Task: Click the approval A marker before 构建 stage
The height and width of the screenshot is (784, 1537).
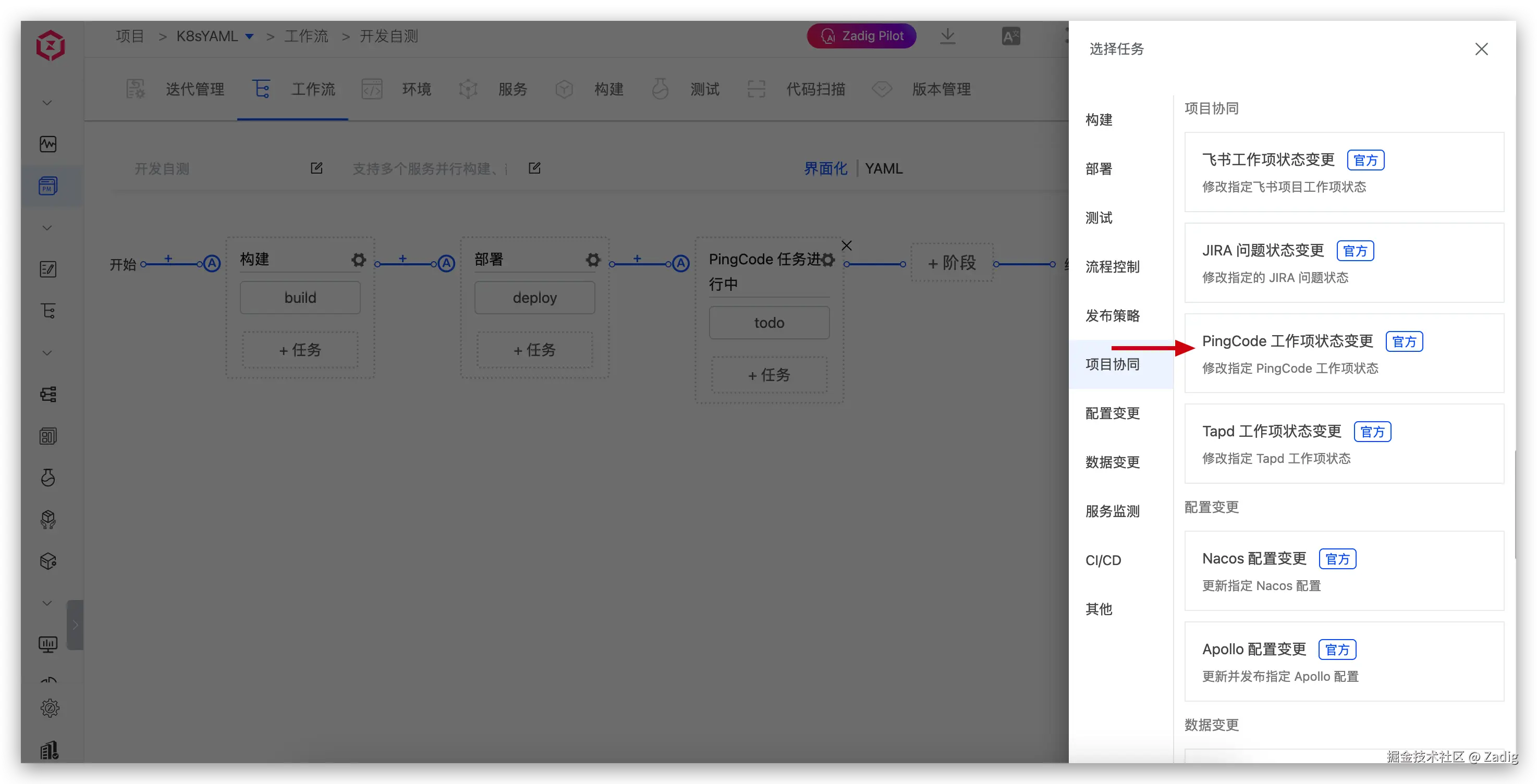Action: click(212, 263)
